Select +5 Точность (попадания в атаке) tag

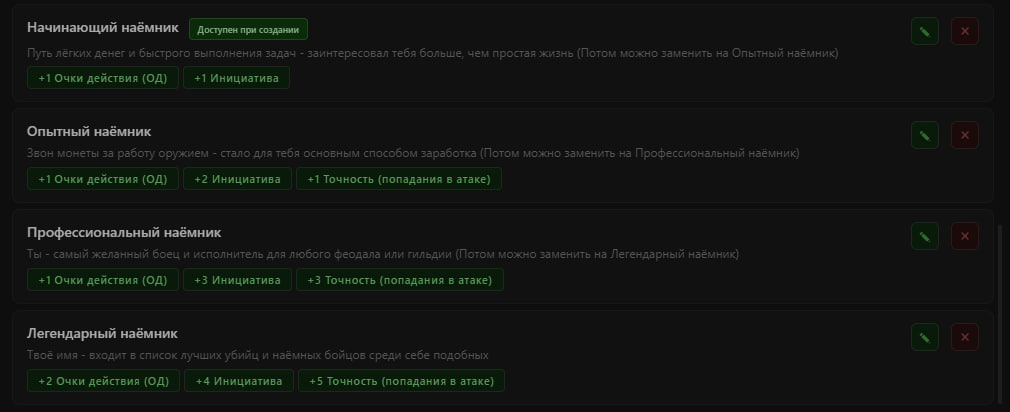(x=401, y=381)
